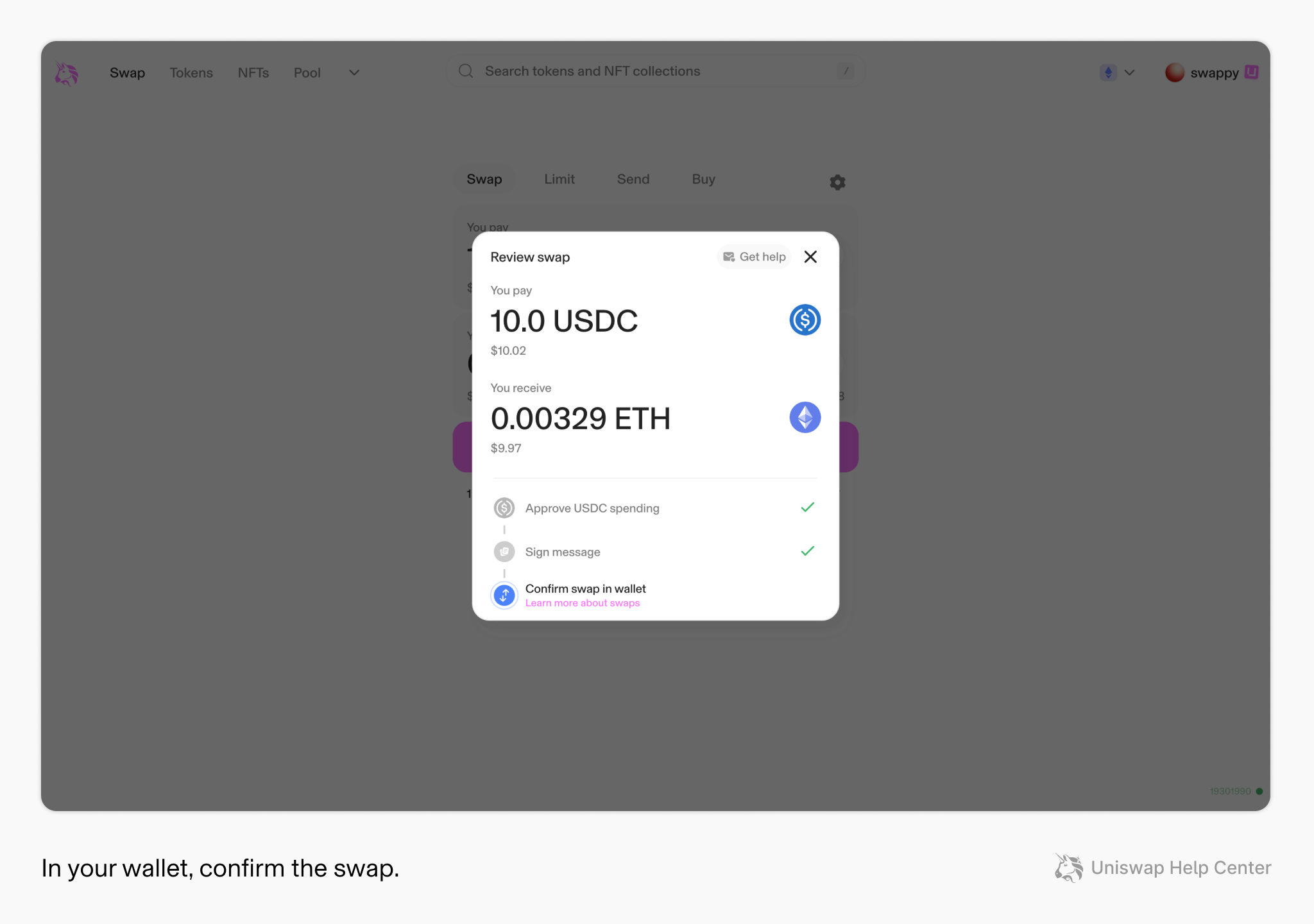Focus the Search tokens and NFT collections field

tap(655, 71)
